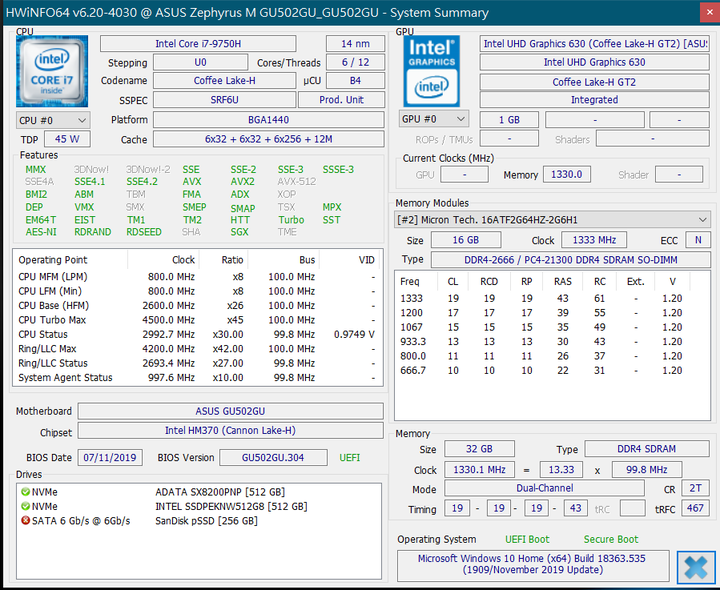Click the Codename Coffee Lake-H field

[225, 80]
